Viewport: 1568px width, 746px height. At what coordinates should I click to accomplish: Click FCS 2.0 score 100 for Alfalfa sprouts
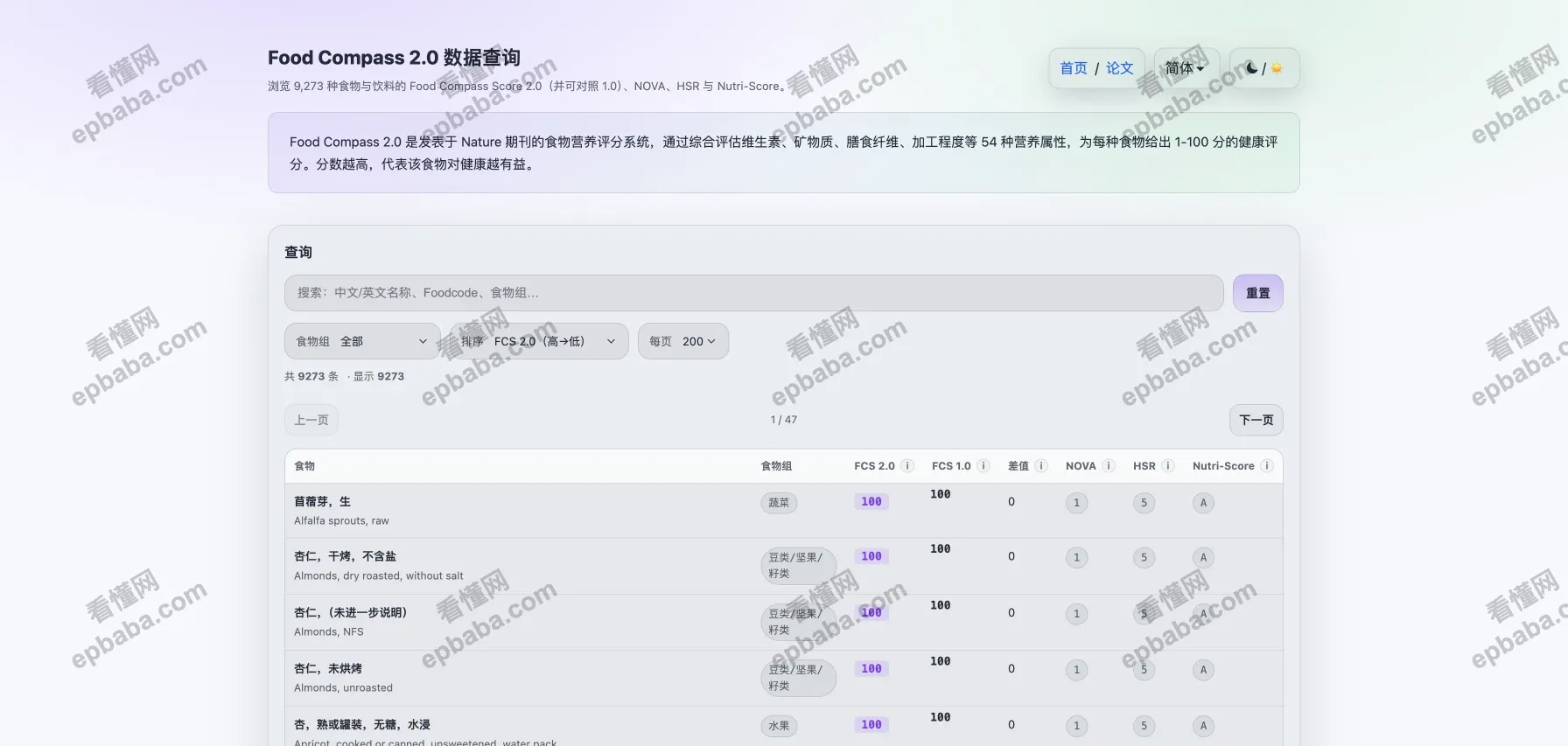871,501
